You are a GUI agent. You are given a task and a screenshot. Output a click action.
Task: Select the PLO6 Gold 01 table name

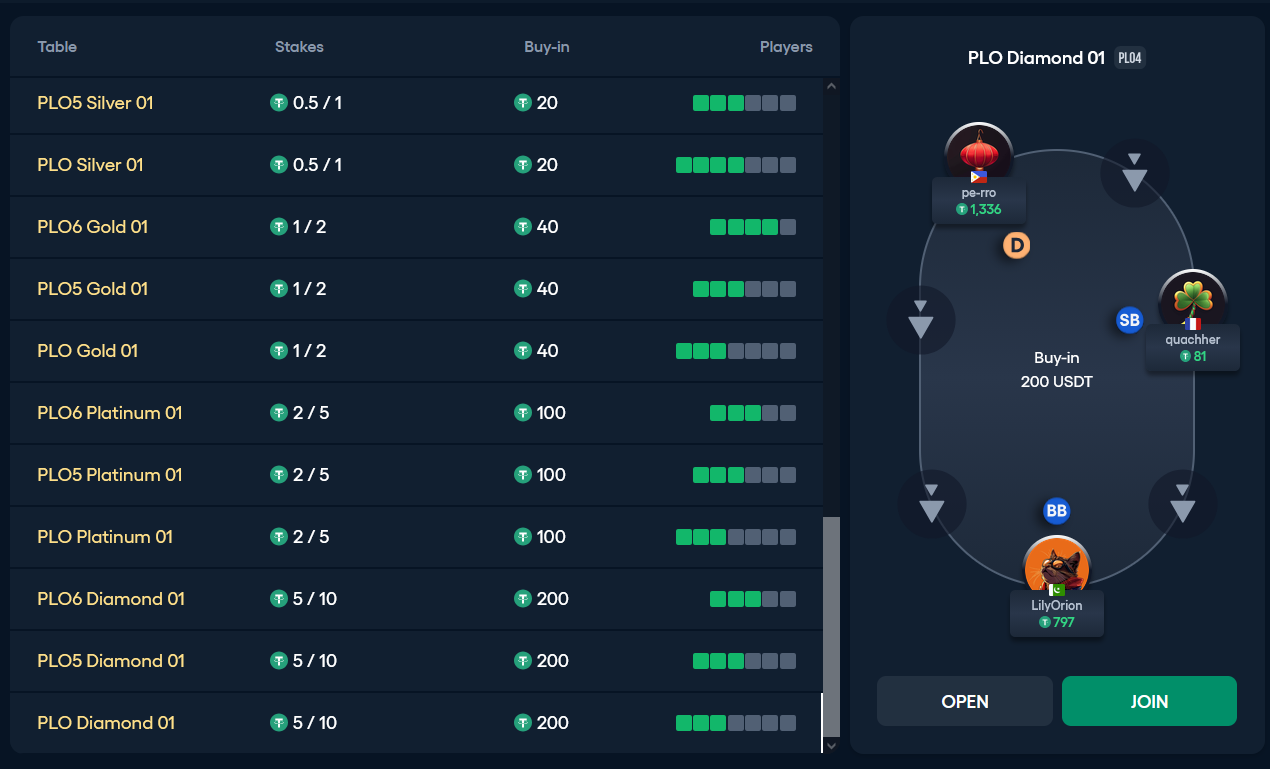click(x=92, y=227)
